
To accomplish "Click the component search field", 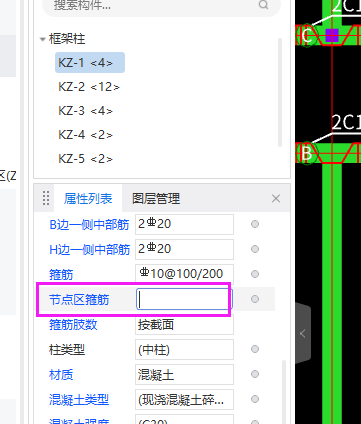I will click(161, 5).
